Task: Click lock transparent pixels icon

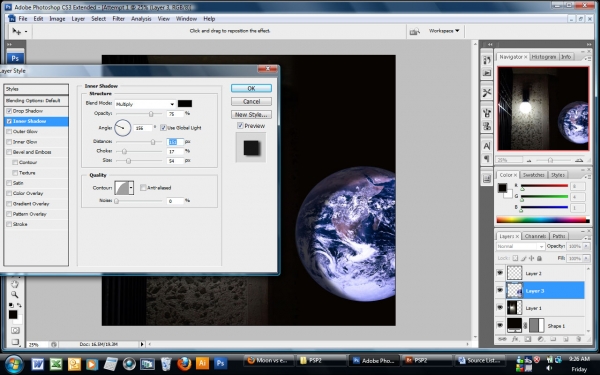Action: click(515, 258)
